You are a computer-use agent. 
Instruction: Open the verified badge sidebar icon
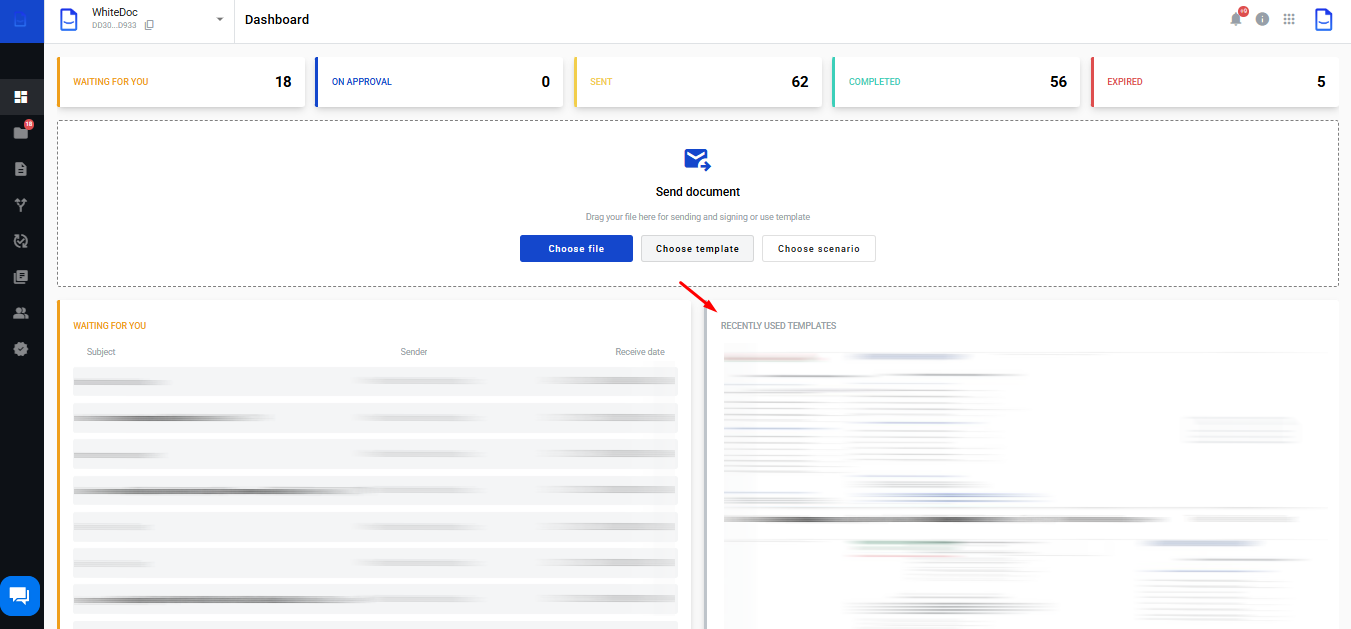pyautogui.click(x=21, y=349)
